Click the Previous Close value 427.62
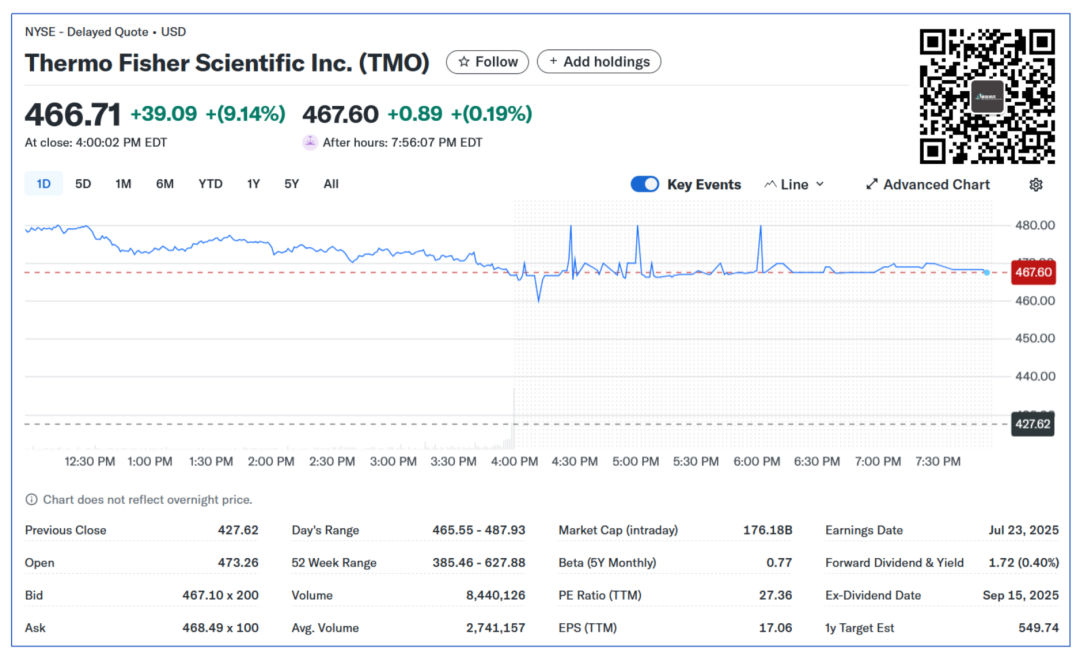Viewport: 1080px width, 657px height. [238, 530]
